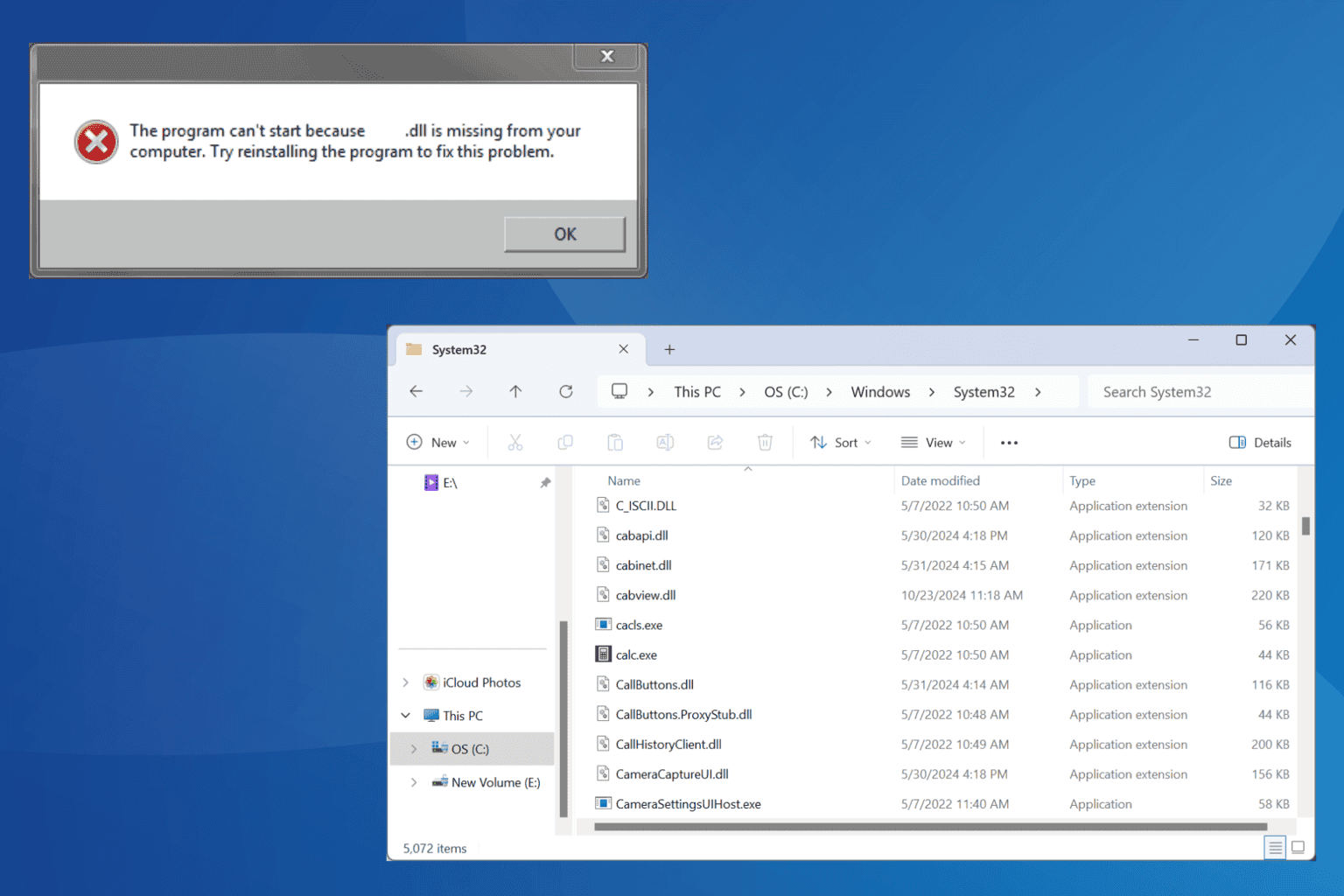Select file cabview.dll
Viewport: 1344px width, 896px height.
click(646, 595)
